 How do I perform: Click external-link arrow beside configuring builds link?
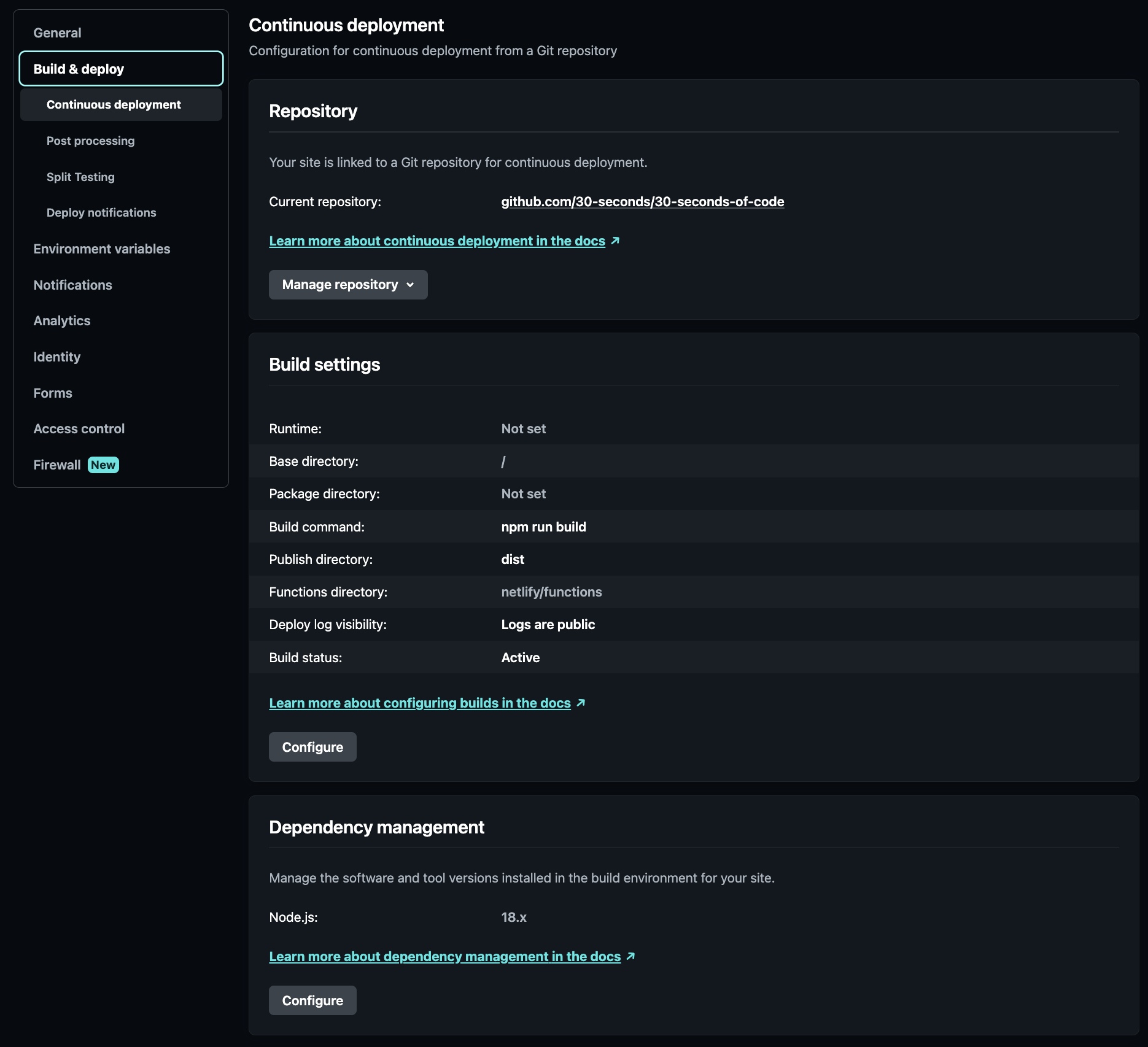(581, 703)
